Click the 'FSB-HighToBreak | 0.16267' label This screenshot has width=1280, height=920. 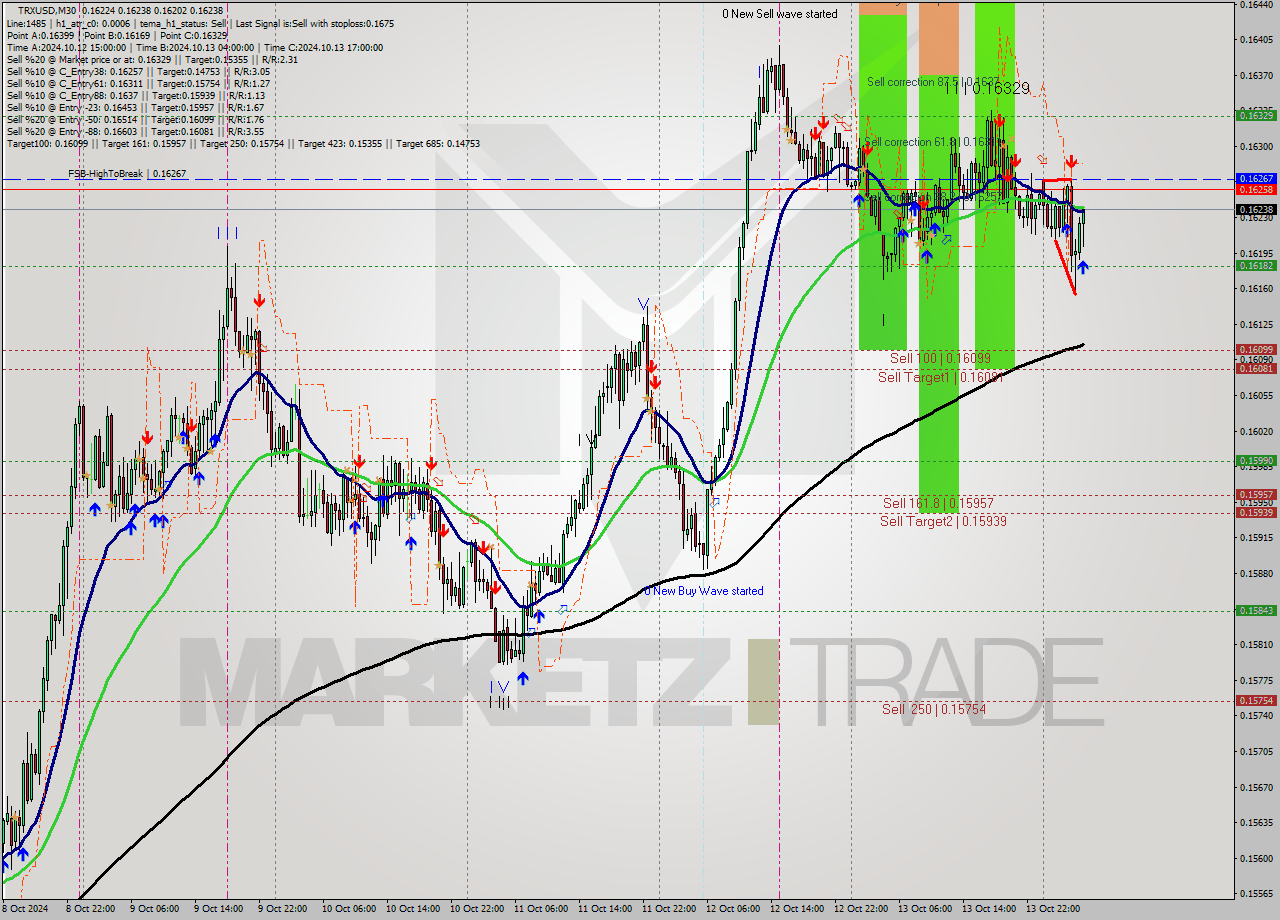(127, 174)
